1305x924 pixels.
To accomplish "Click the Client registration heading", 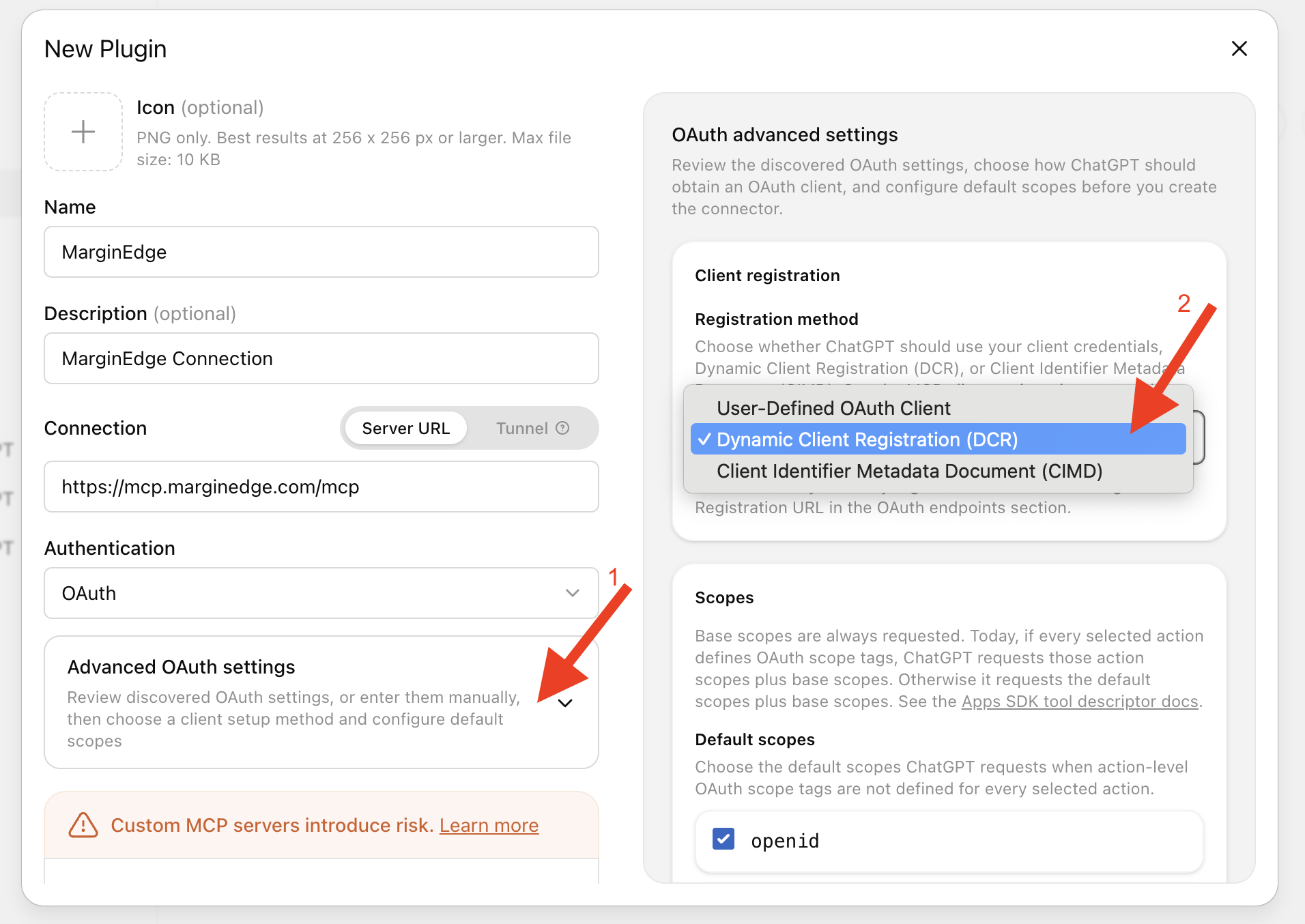I will click(x=767, y=275).
